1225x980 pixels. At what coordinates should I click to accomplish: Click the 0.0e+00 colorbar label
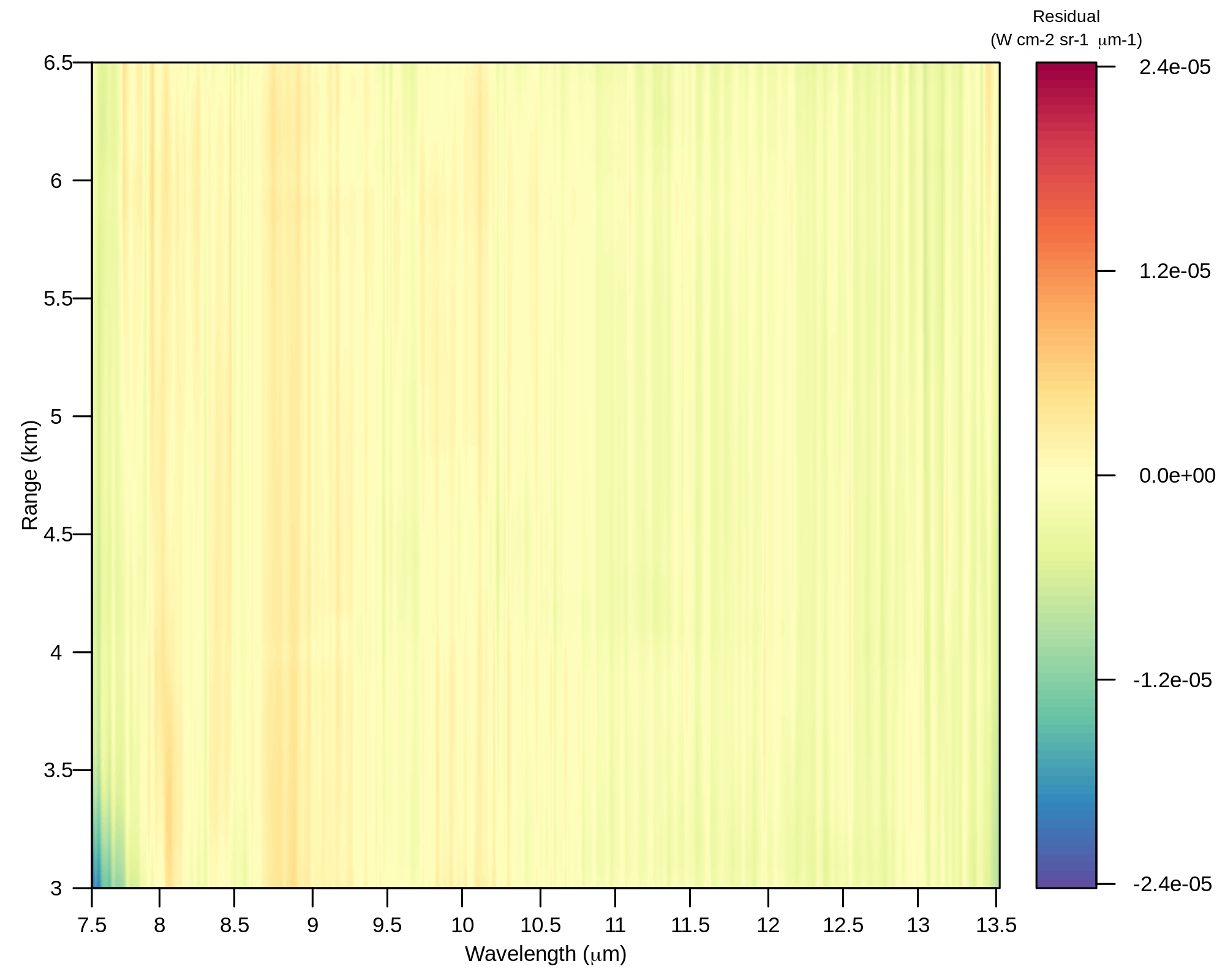tap(1177, 475)
